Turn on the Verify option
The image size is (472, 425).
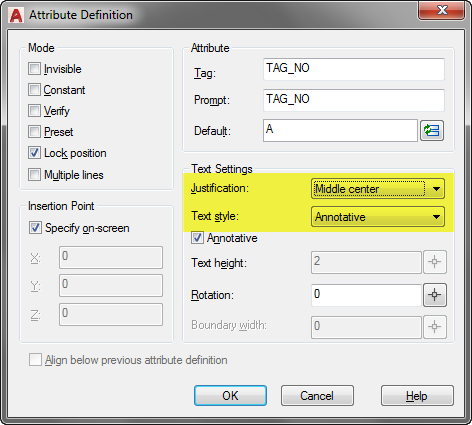point(34,111)
